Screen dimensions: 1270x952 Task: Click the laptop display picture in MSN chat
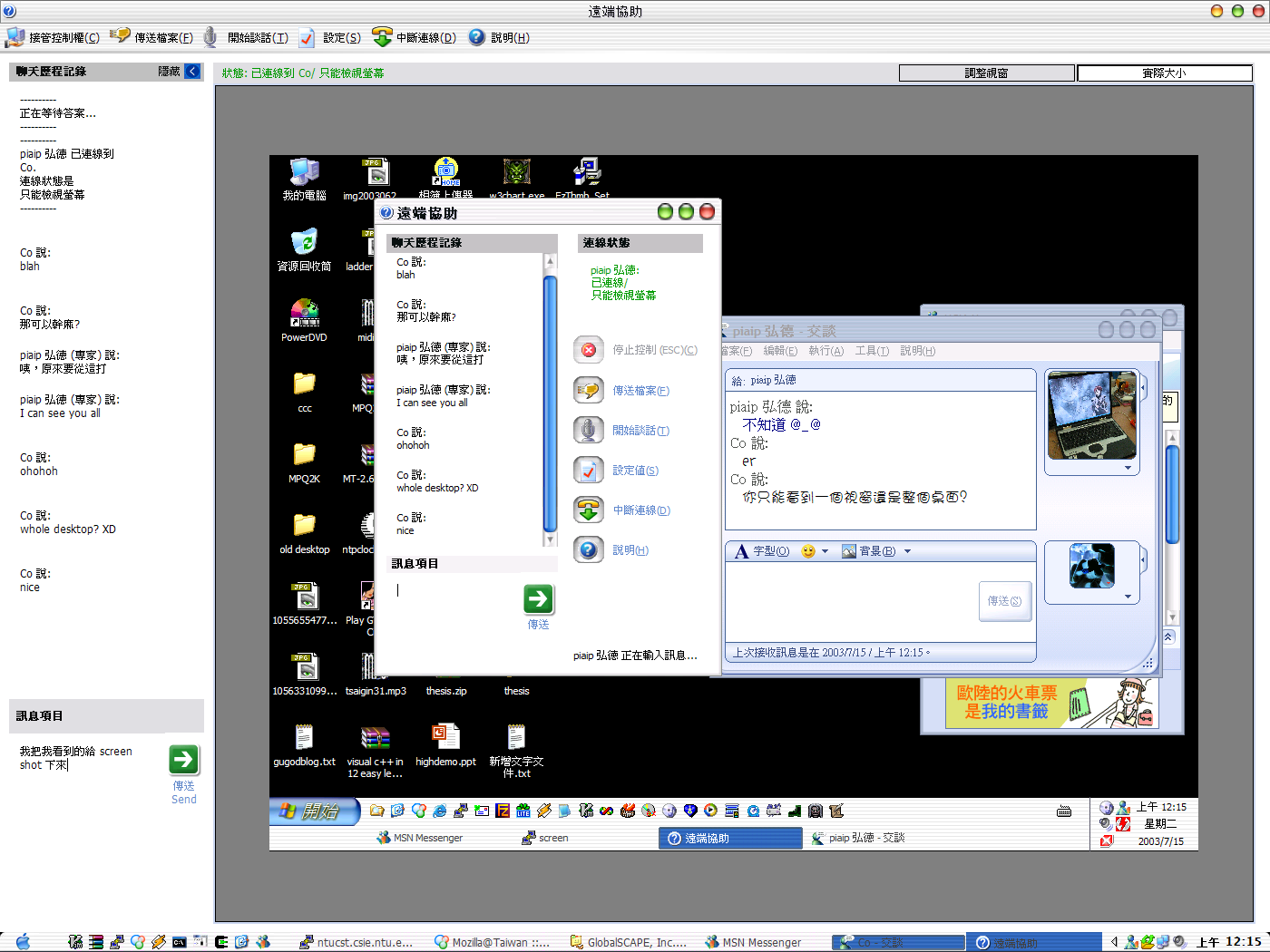(1091, 416)
